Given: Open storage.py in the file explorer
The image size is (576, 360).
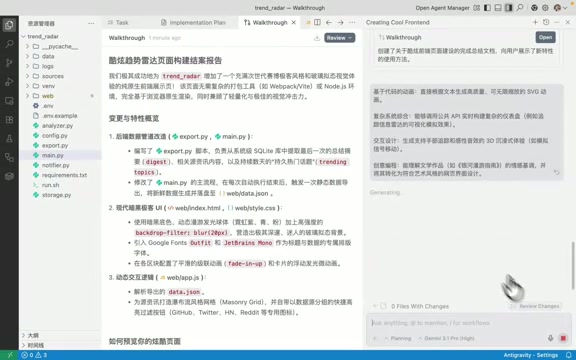Looking at the screenshot, I should pos(60,195).
